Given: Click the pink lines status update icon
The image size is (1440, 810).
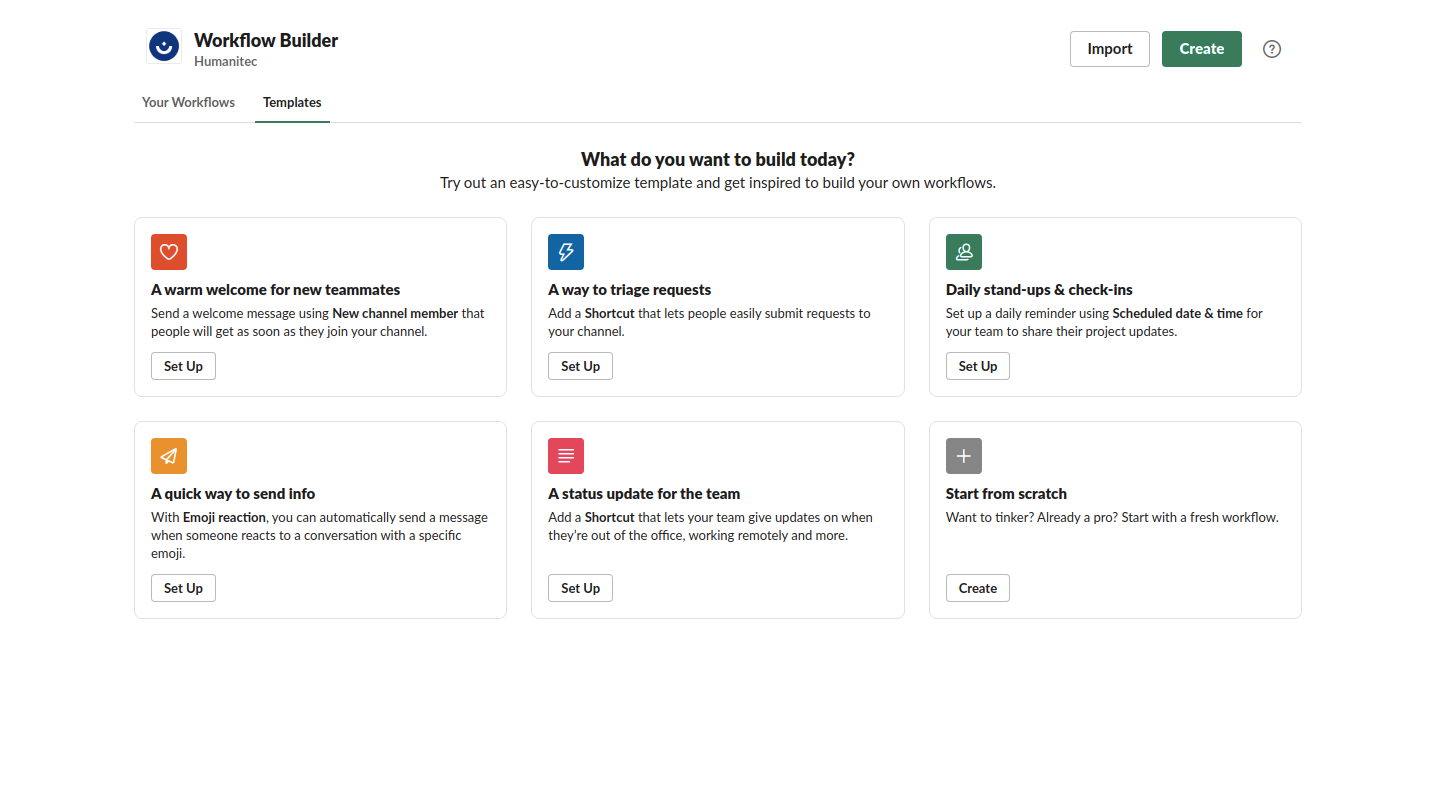Looking at the screenshot, I should click(566, 456).
